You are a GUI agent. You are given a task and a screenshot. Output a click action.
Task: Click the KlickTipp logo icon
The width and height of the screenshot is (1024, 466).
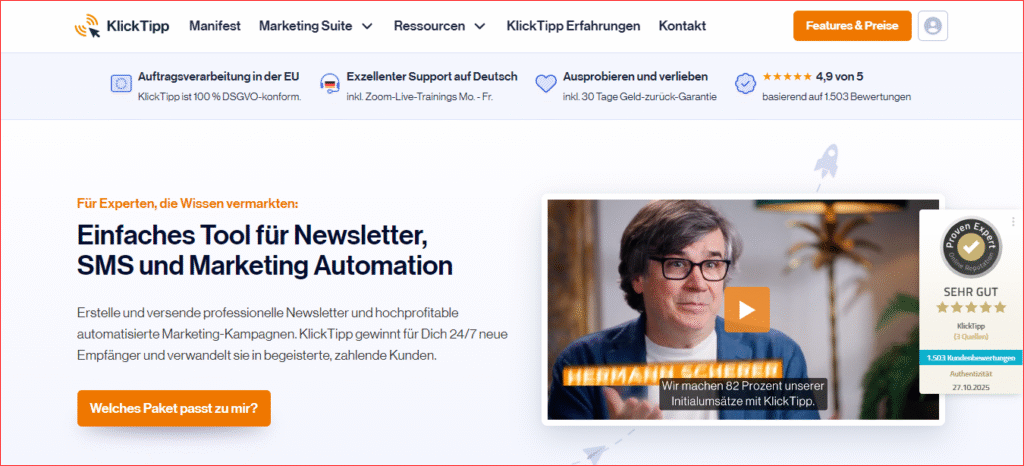click(x=88, y=26)
